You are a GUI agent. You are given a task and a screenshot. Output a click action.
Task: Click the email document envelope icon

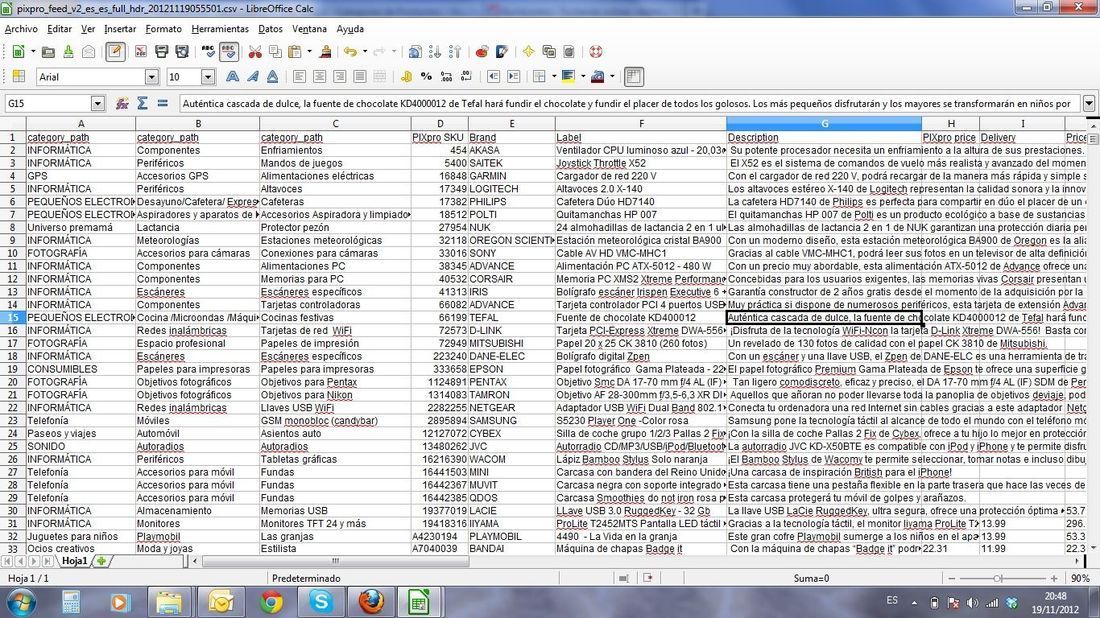pyautogui.click(x=88, y=51)
